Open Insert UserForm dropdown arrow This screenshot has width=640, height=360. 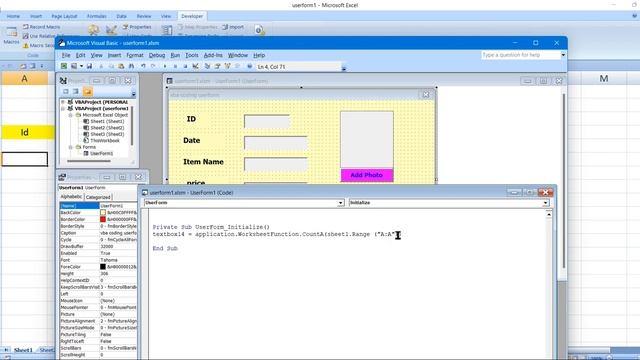click(x=81, y=66)
